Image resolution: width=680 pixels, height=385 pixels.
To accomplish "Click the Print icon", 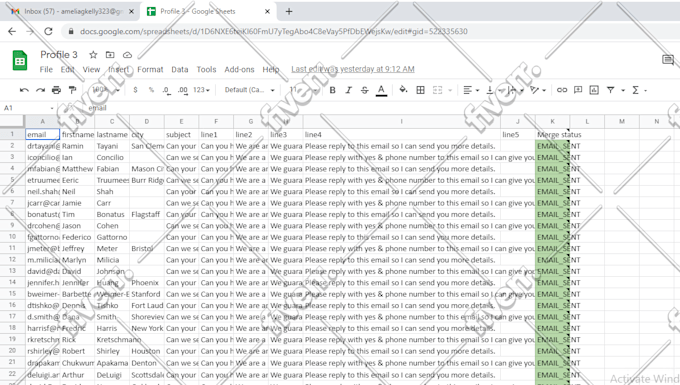I will pos(56,90).
